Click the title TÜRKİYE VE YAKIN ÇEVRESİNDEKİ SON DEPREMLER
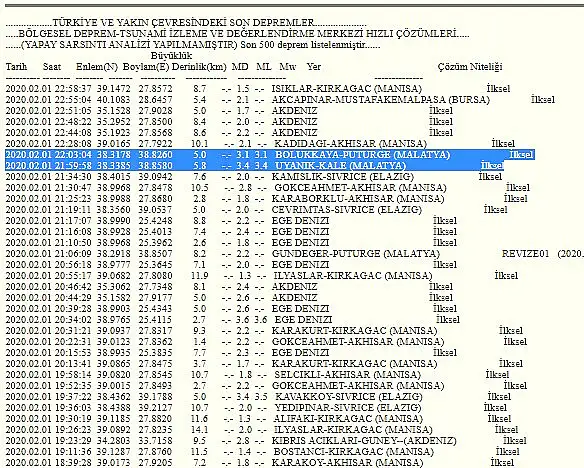The width and height of the screenshot is (584, 468). click(x=183, y=23)
